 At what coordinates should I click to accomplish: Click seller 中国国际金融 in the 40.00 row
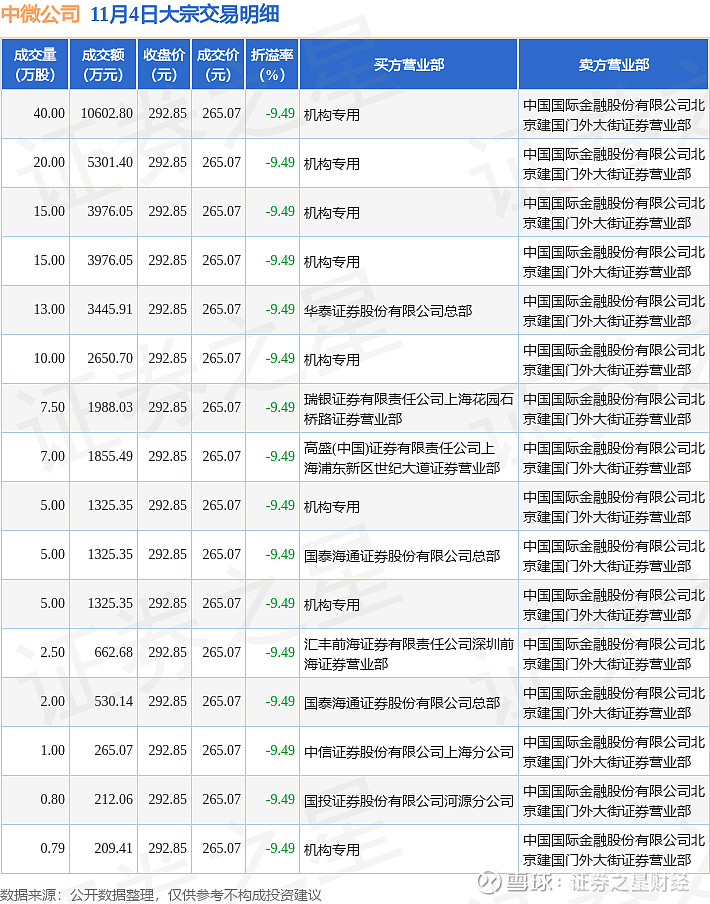pyautogui.click(x=614, y=115)
